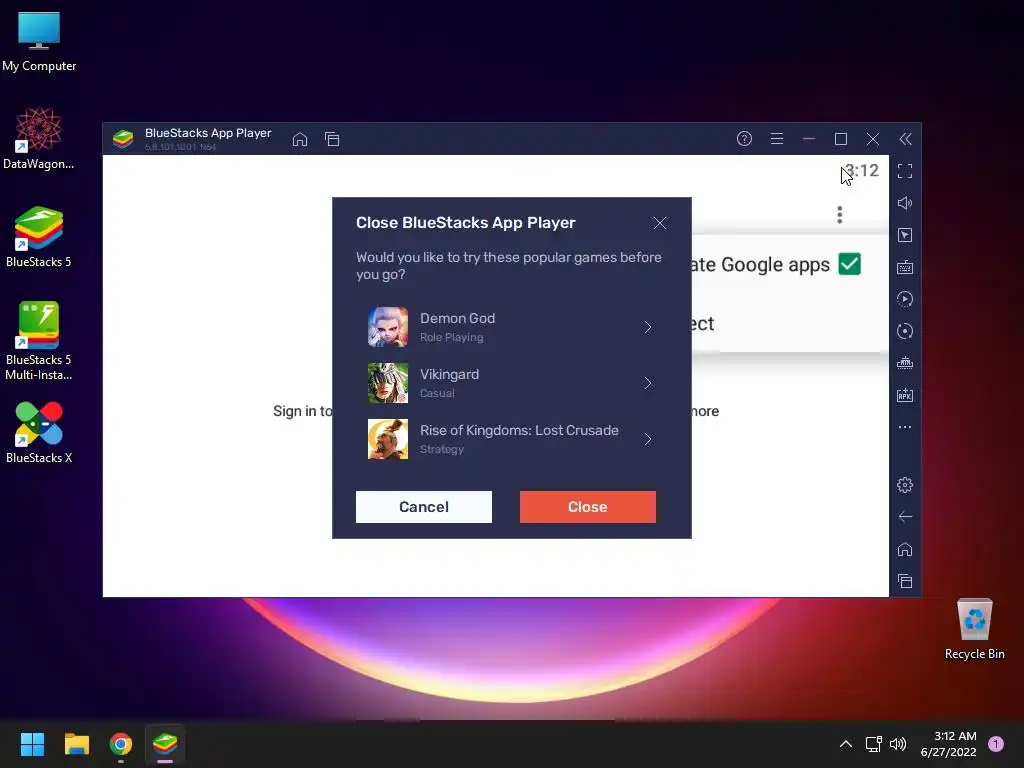Open the Demon God arrow chevron

648,327
